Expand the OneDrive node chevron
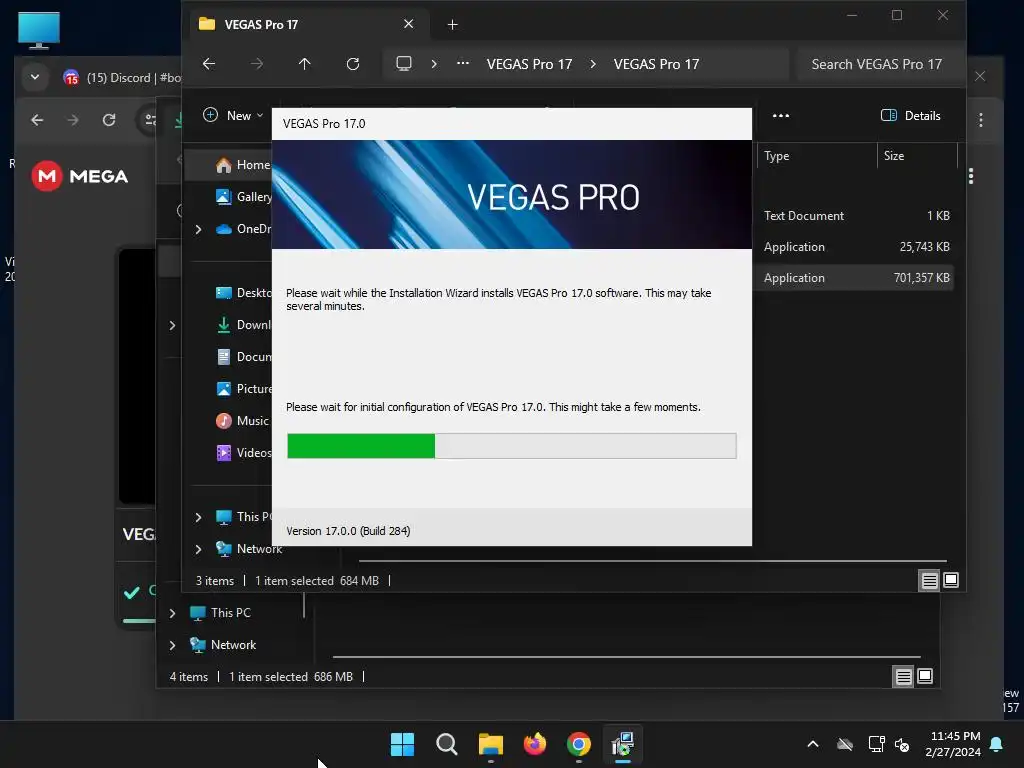 (199, 229)
